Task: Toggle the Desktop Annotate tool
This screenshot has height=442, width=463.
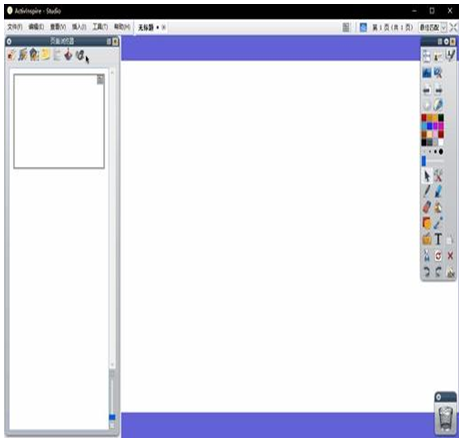Action: coord(450,55)
